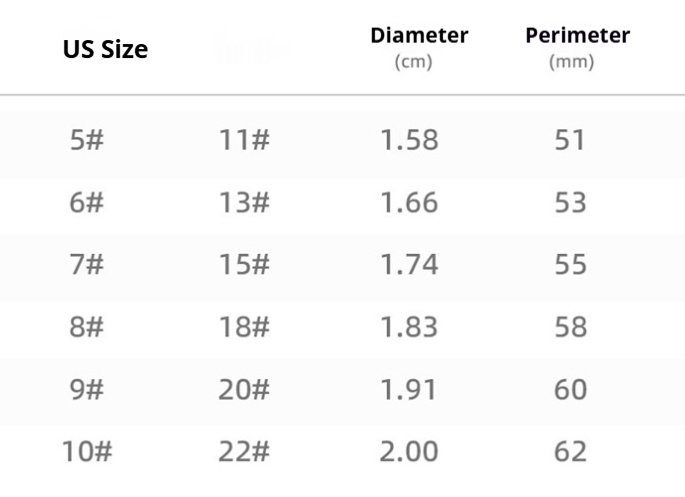Select the 9# US size cell
685x497 pixels.
(x=85, y=389)
